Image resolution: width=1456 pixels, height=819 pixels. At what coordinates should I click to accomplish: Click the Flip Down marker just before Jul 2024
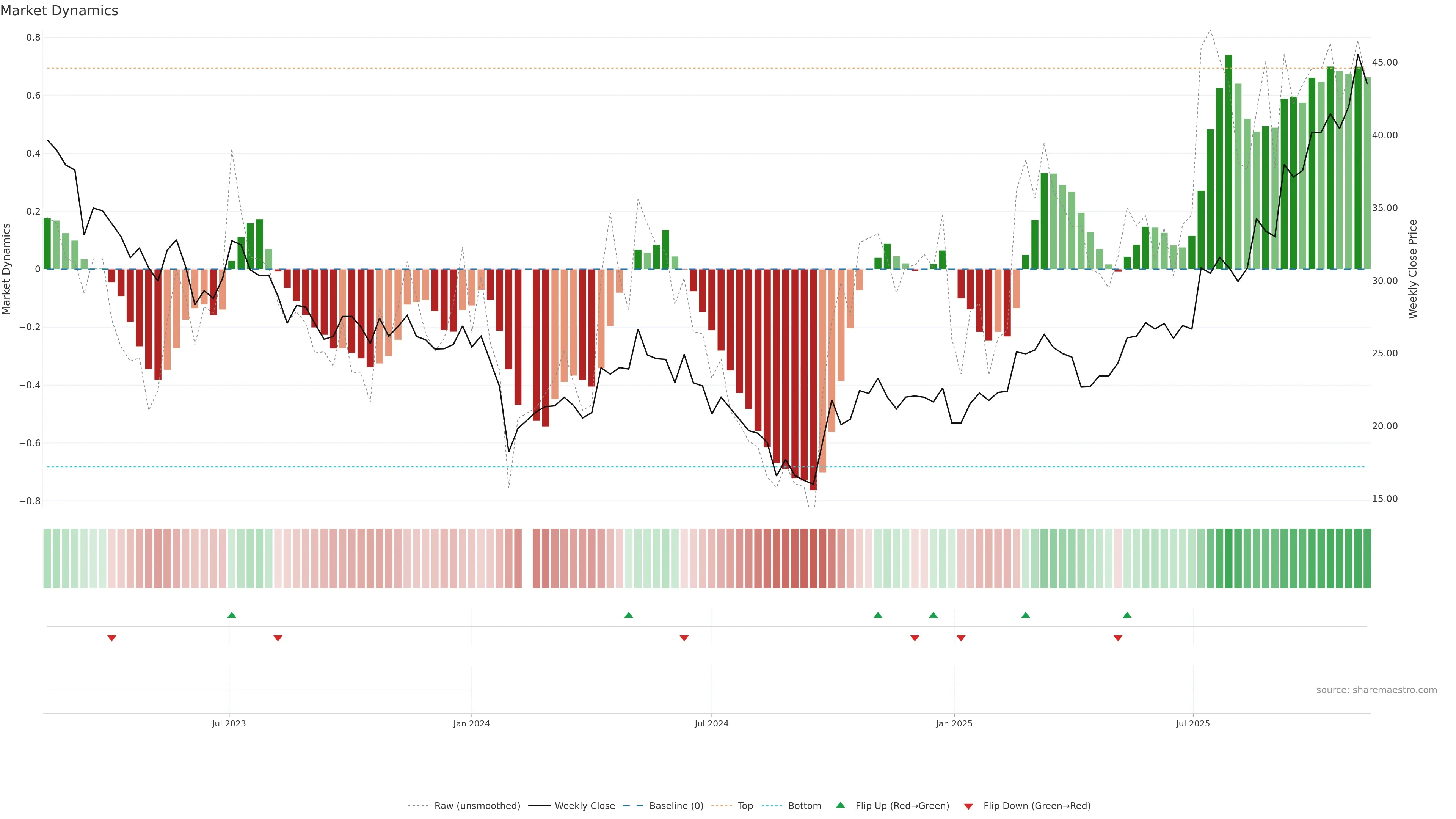click(684, 638)
